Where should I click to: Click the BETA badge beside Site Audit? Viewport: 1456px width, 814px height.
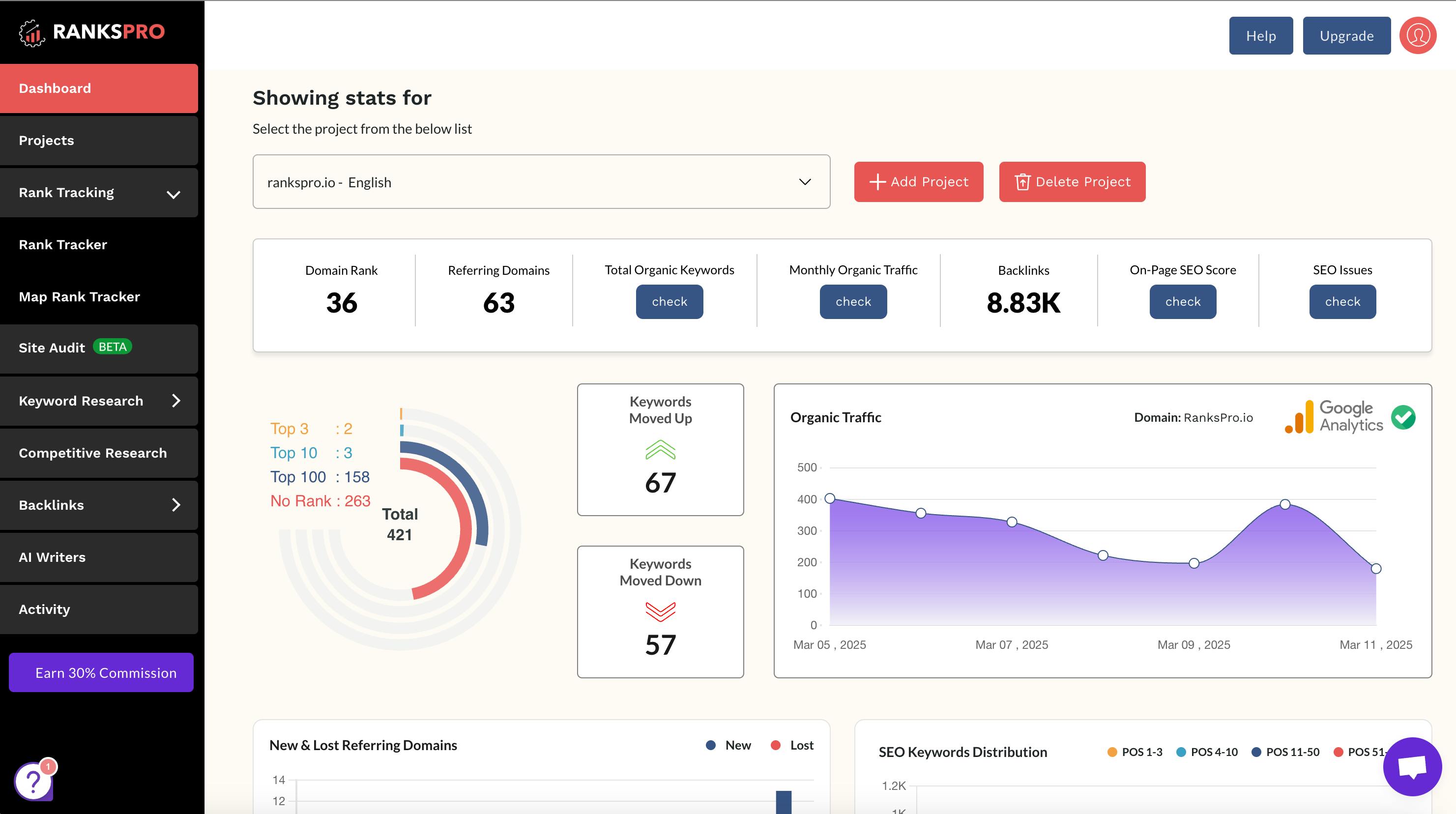tap(113, 347)
